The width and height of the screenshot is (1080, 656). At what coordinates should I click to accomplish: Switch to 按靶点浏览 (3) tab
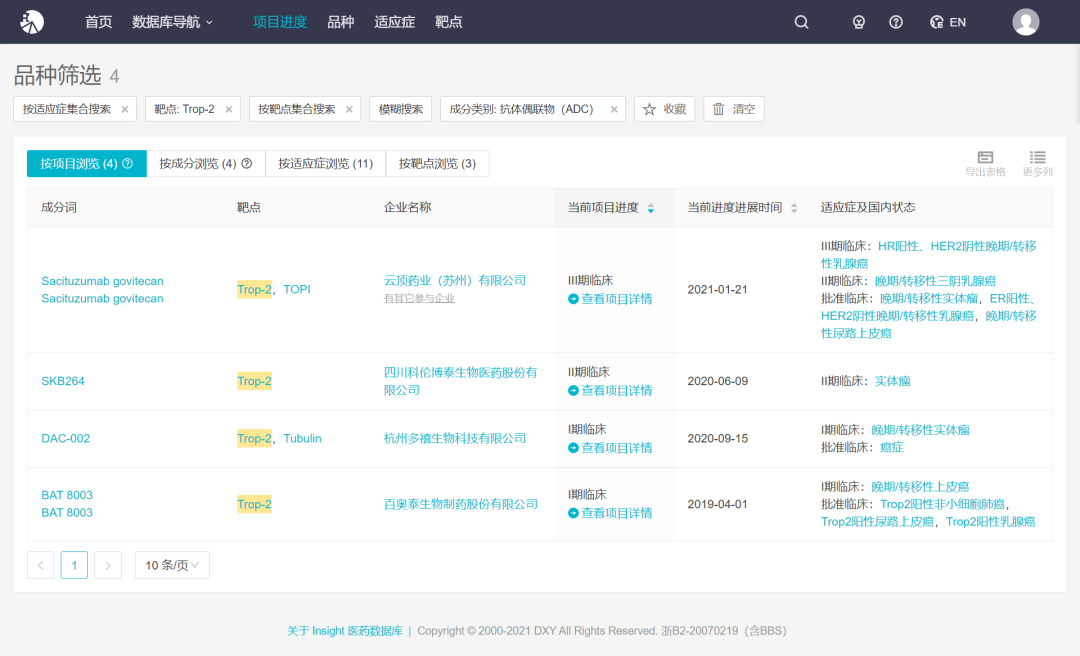(x=437, y=163)
